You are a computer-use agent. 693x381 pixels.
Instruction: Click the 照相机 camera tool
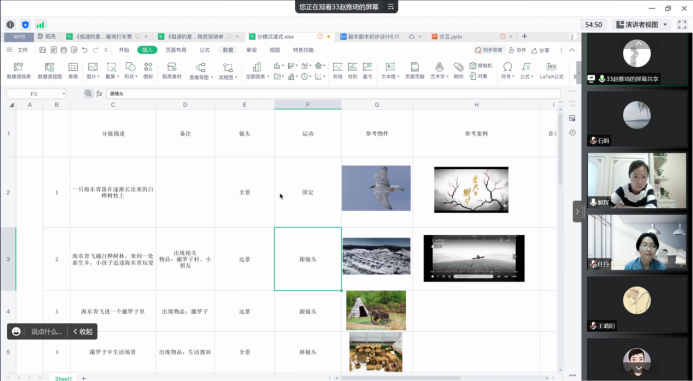click(480, 65)
